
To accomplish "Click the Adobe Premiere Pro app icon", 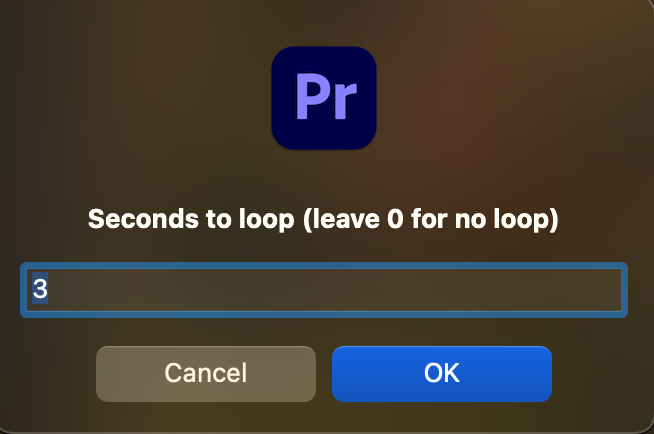I will tap(324, 98).
